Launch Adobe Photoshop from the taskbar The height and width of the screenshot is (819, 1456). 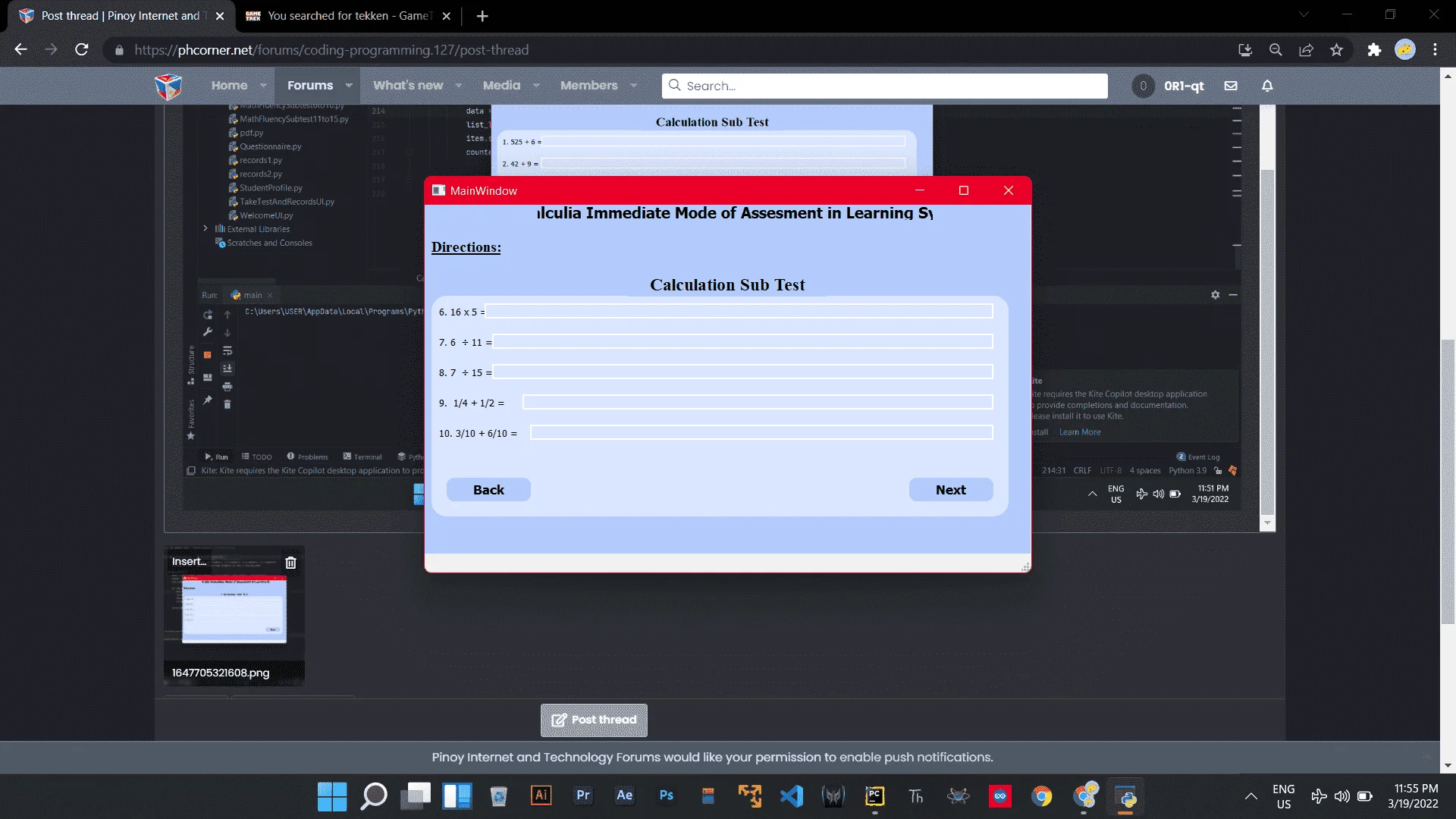(667, 795)
